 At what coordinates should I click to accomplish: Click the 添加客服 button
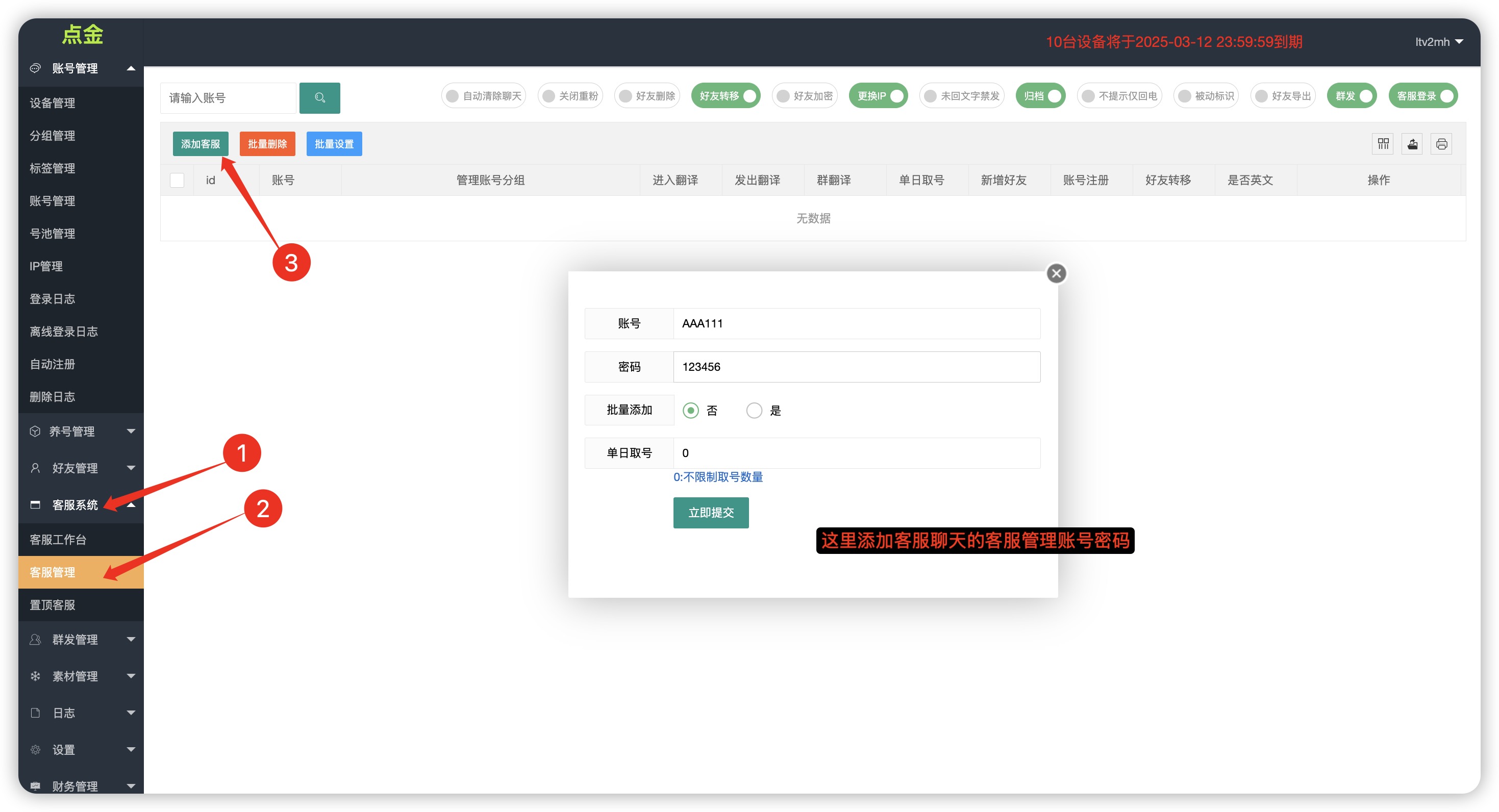[x=200, y=144]
